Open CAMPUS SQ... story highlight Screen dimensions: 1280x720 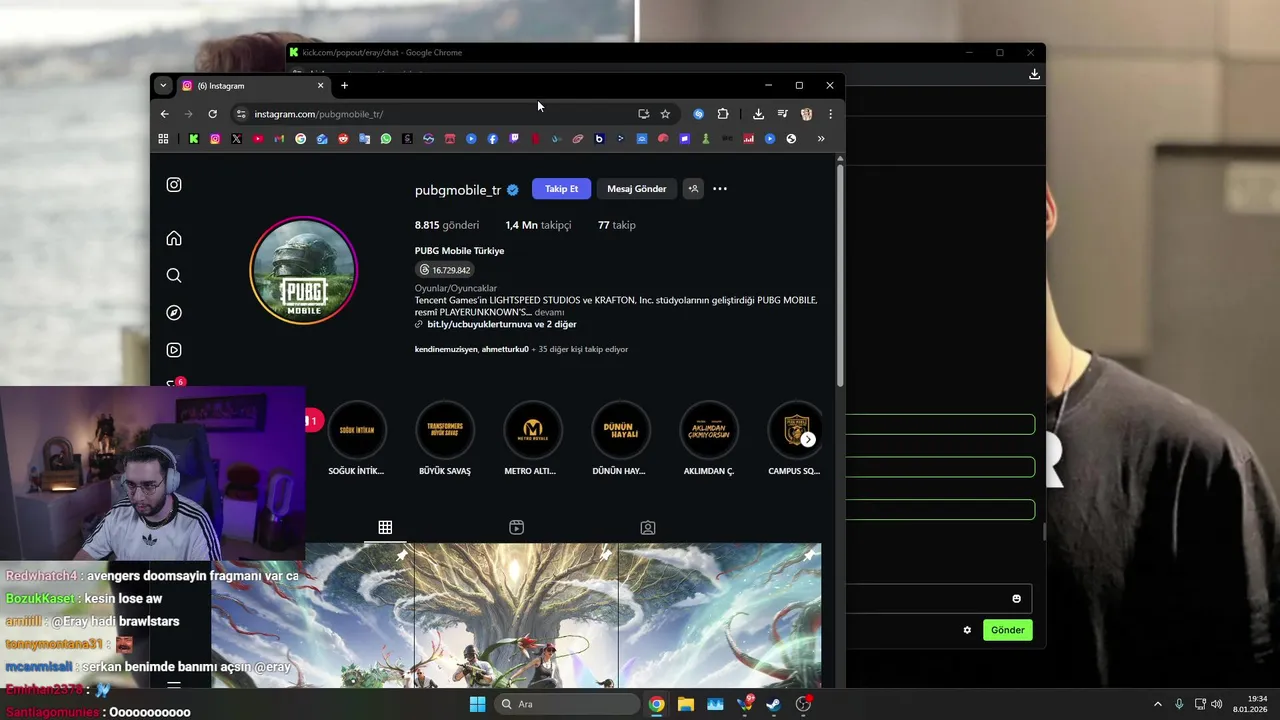coord(794,438)
